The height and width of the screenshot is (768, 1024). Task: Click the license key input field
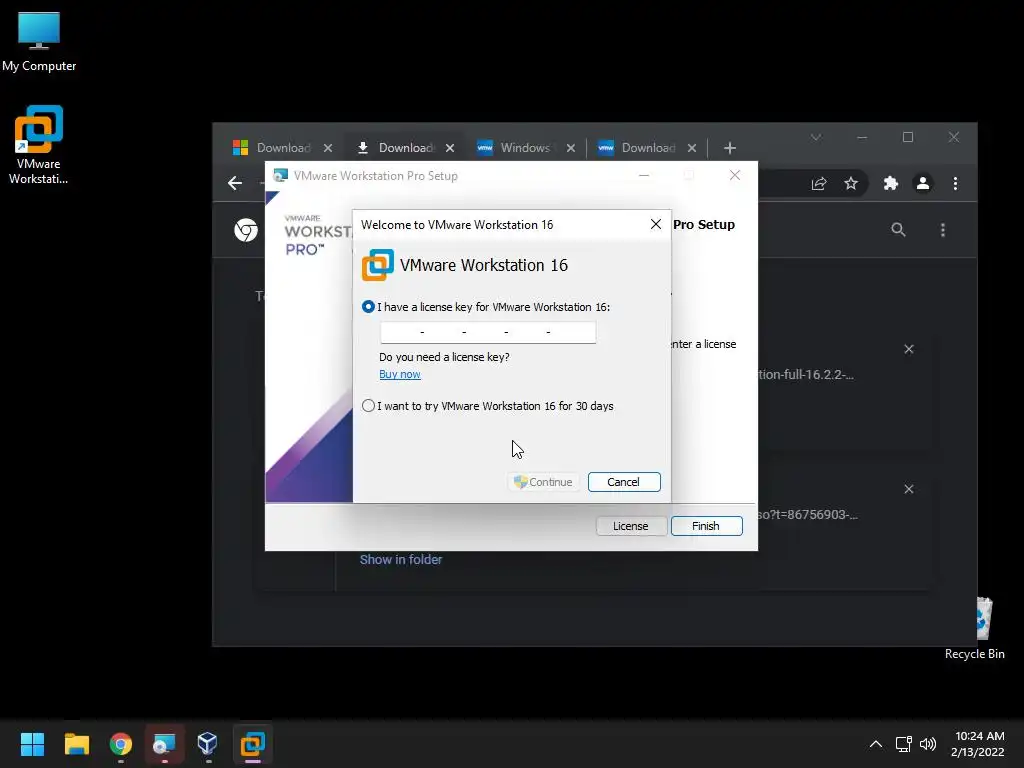click(x=488, y=332)
